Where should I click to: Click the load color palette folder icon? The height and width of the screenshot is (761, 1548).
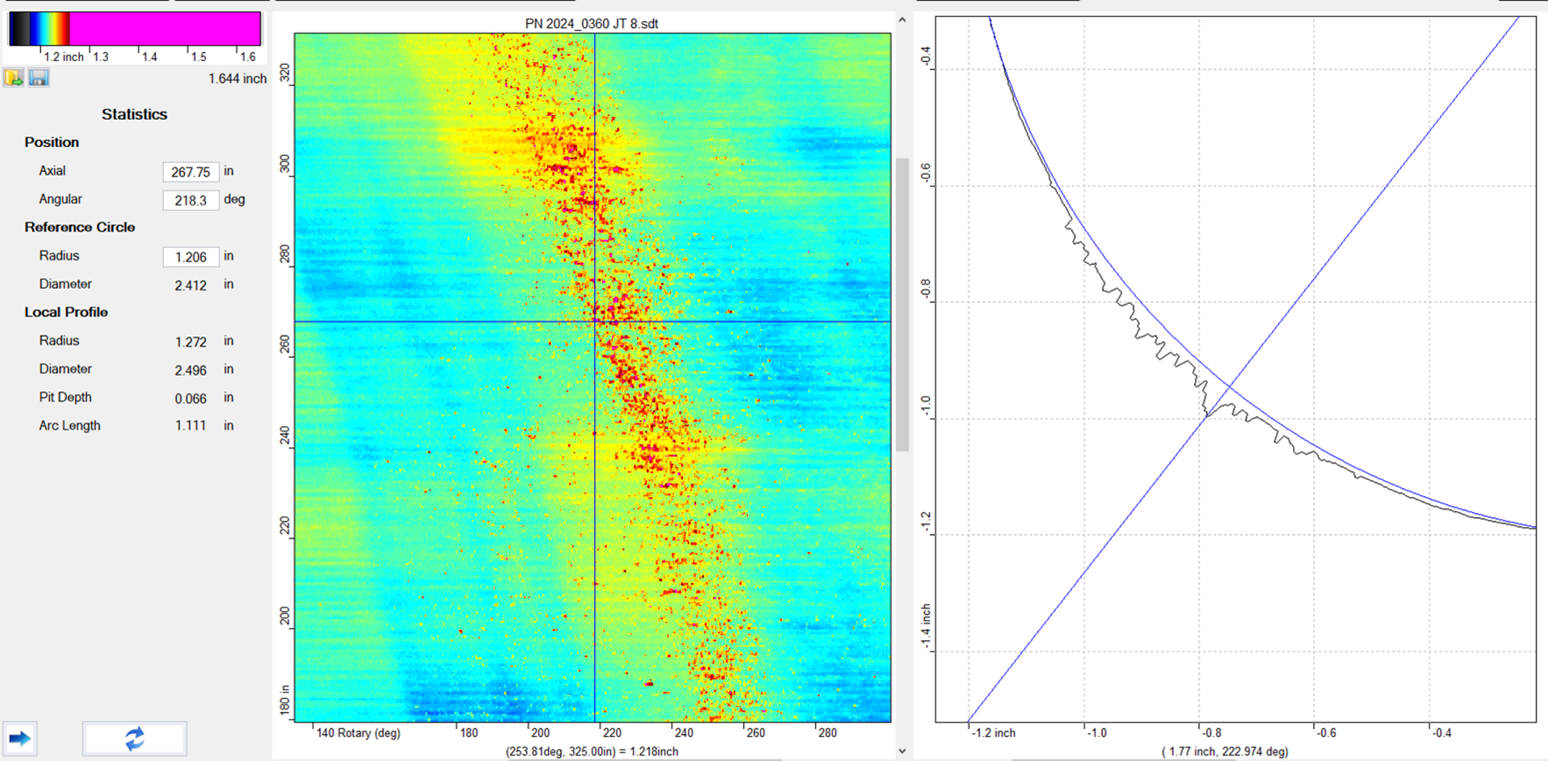(14, 78)
